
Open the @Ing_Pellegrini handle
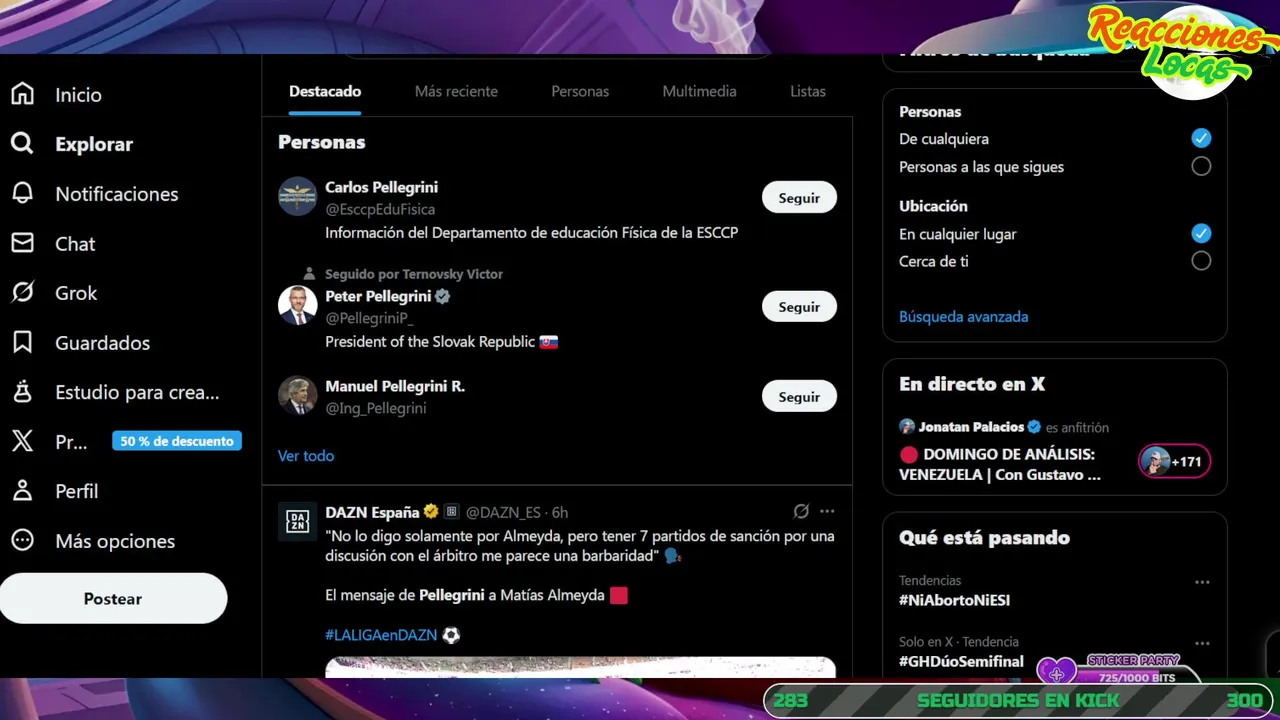click(x=375, y=408)
